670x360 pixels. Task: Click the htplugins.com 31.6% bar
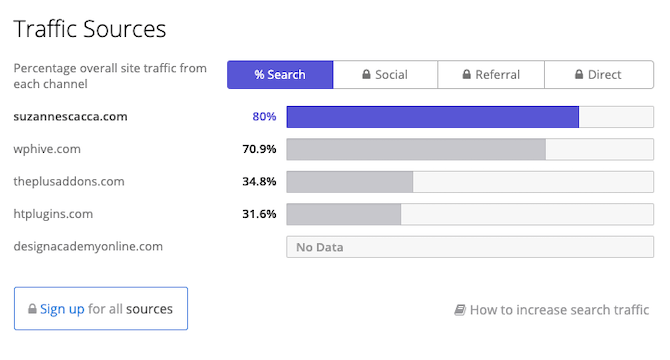pos(344,214)
